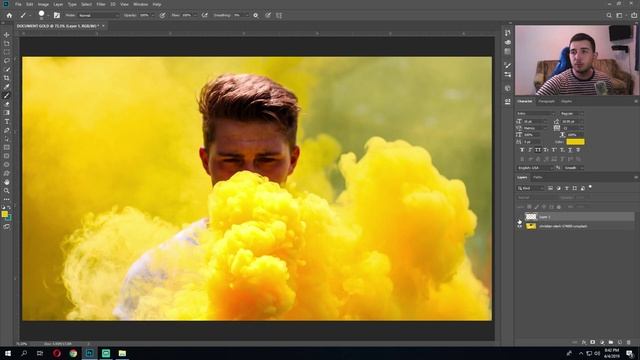Toggle All Caps in Character panel
The height and width of the screenshot is (360, 640).
tap(538, 150)
